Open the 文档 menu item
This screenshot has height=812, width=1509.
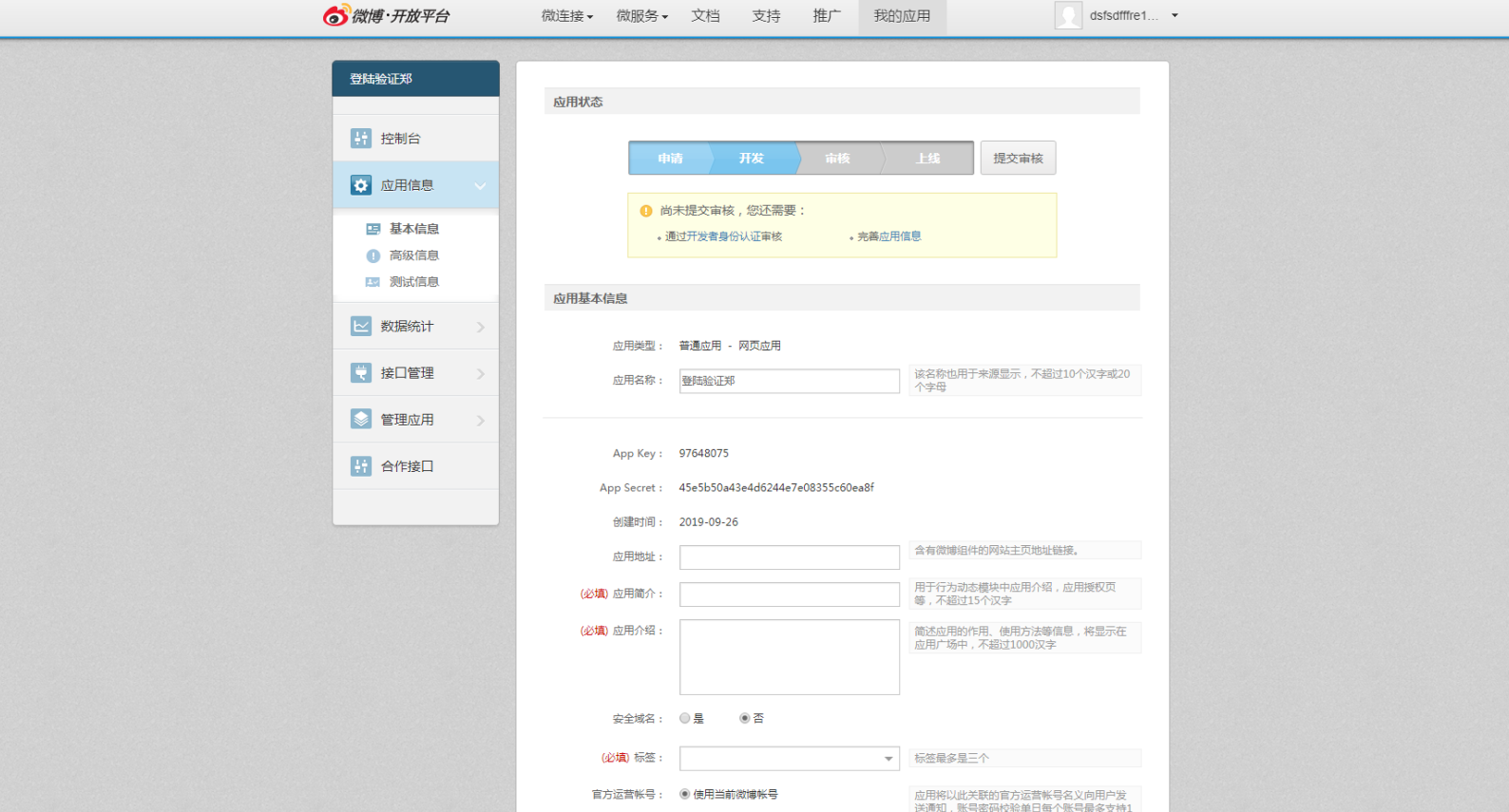tap(706, 16)
